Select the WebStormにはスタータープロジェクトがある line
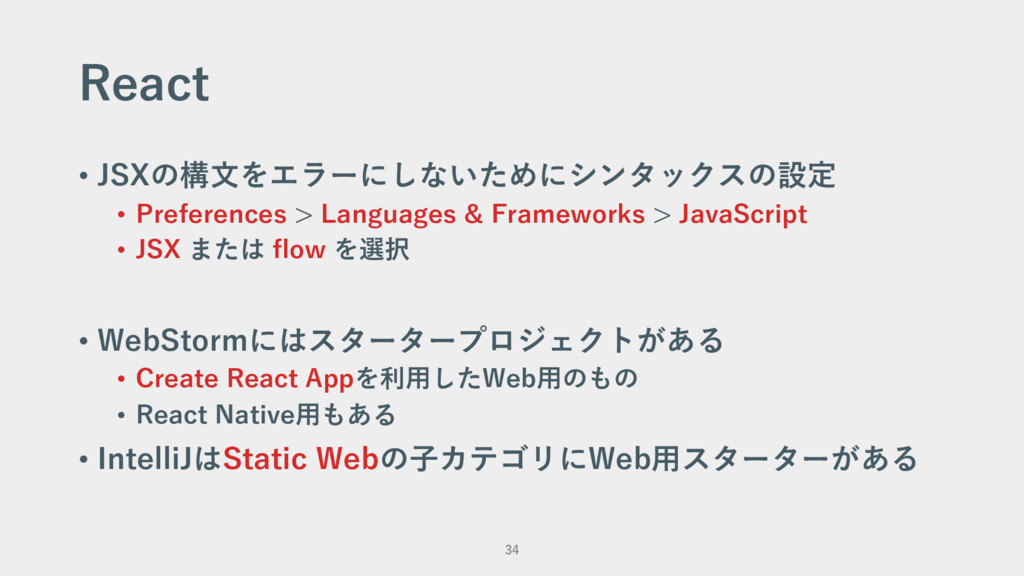Image resolution: width=1024 pixels, height=576 pixels. [x=411, y=340]
